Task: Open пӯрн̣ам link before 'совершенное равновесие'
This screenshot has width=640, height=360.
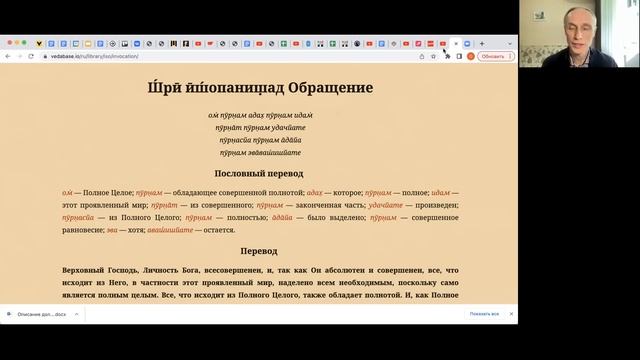Action: (x=383, y=218)
